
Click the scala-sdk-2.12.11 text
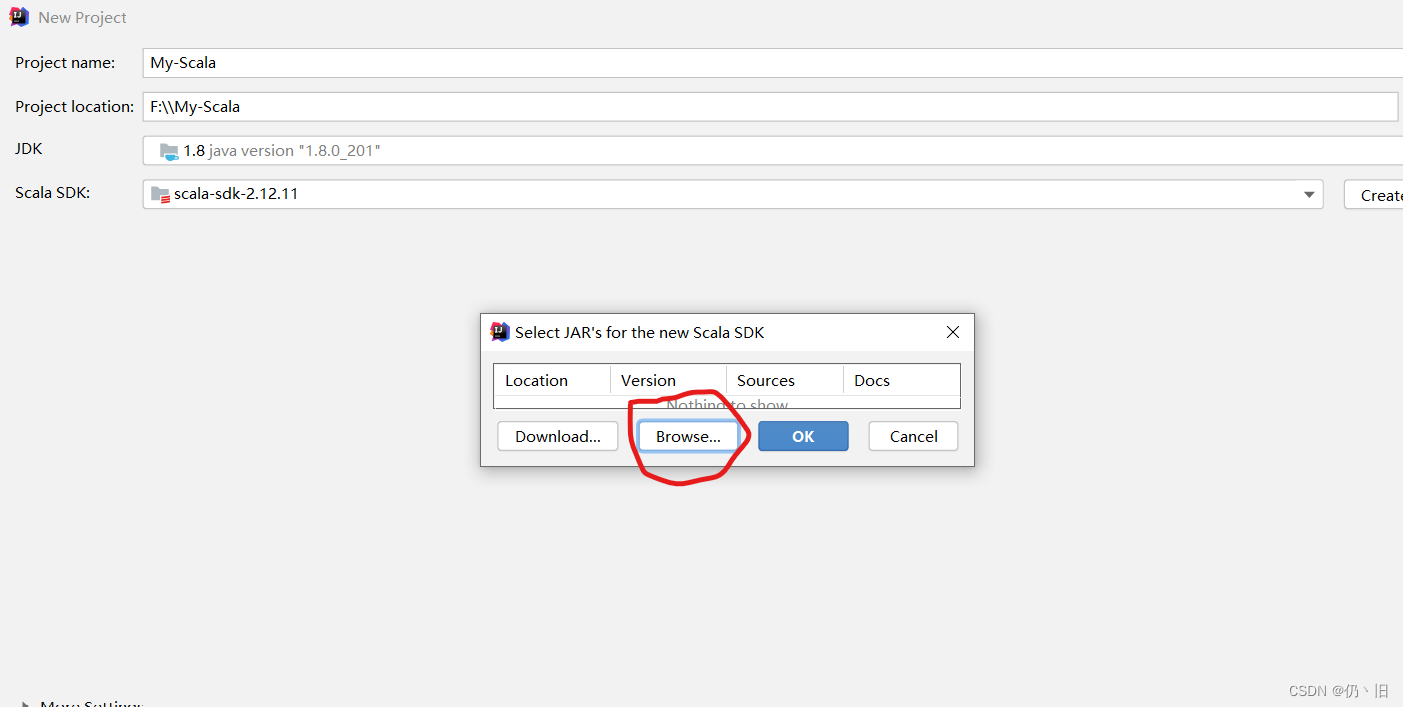236,194
